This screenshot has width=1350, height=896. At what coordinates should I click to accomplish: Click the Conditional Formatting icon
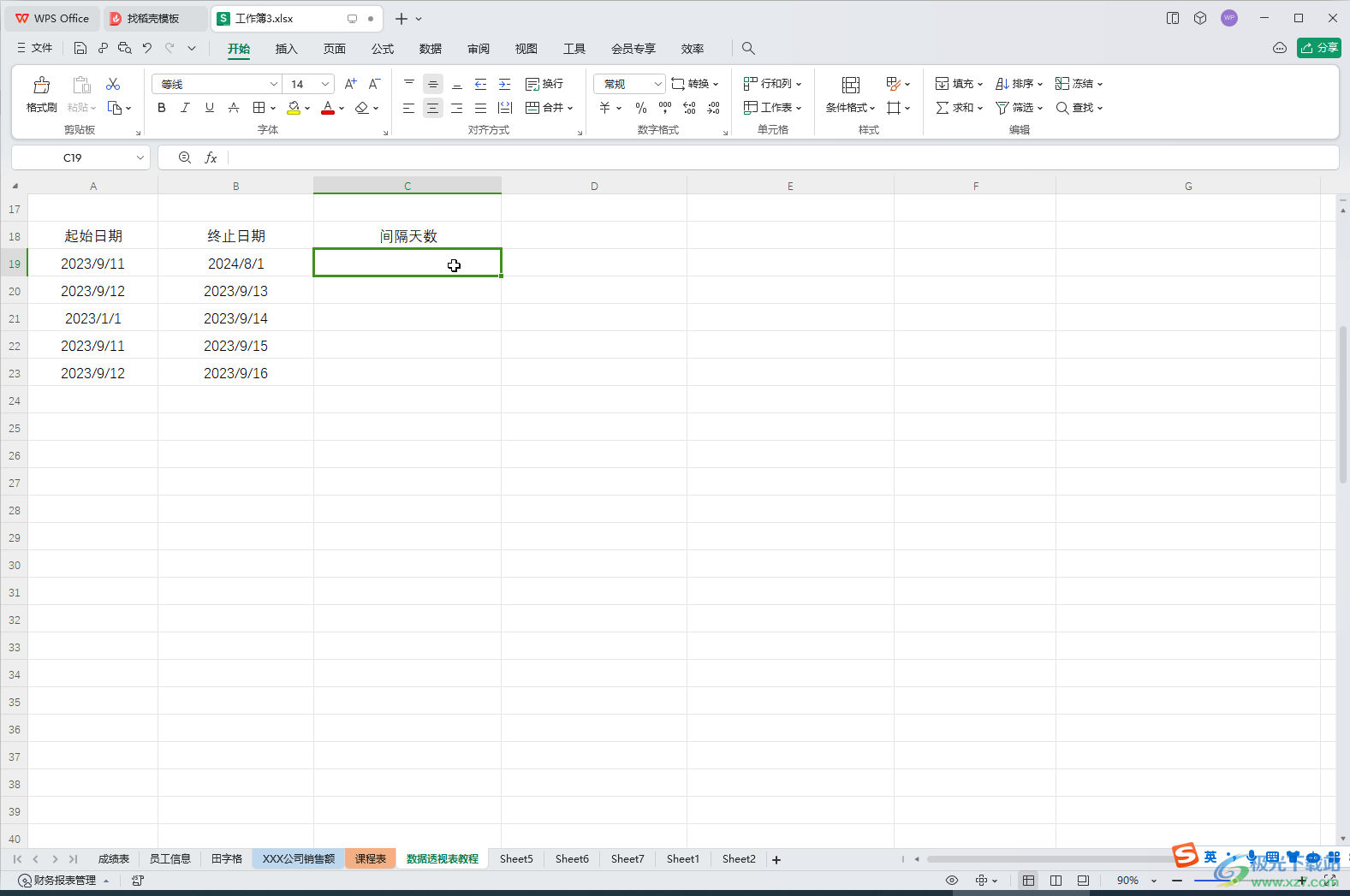click(x=850, y=85)
